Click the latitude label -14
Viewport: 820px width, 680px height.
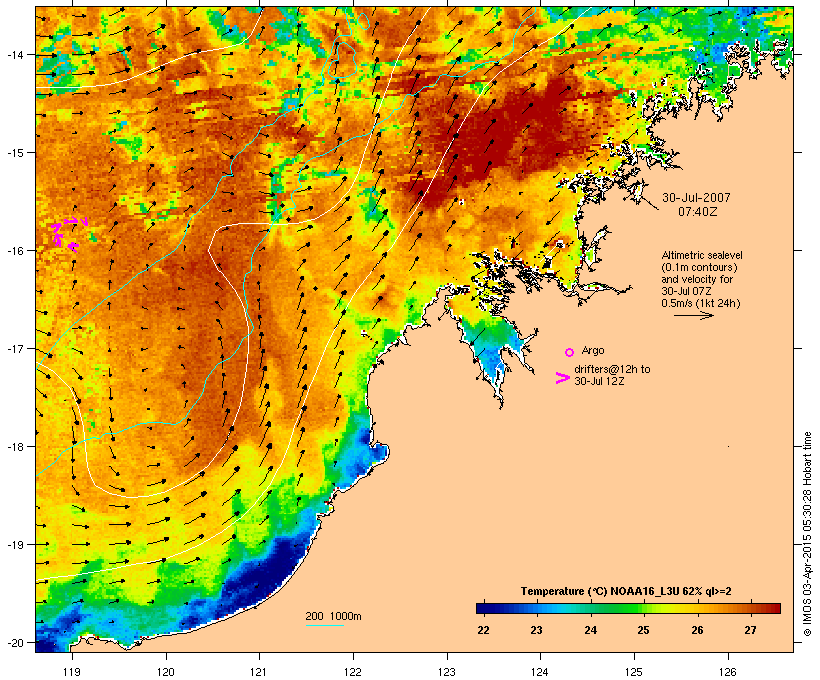coord(14,54)
